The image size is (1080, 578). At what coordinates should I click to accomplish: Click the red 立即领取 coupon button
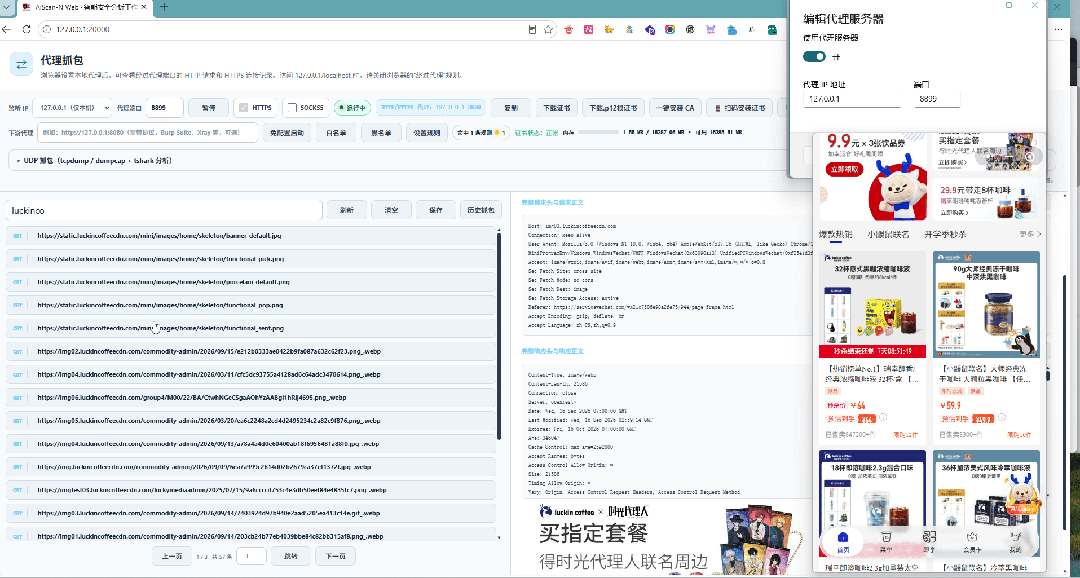point(844,169)
